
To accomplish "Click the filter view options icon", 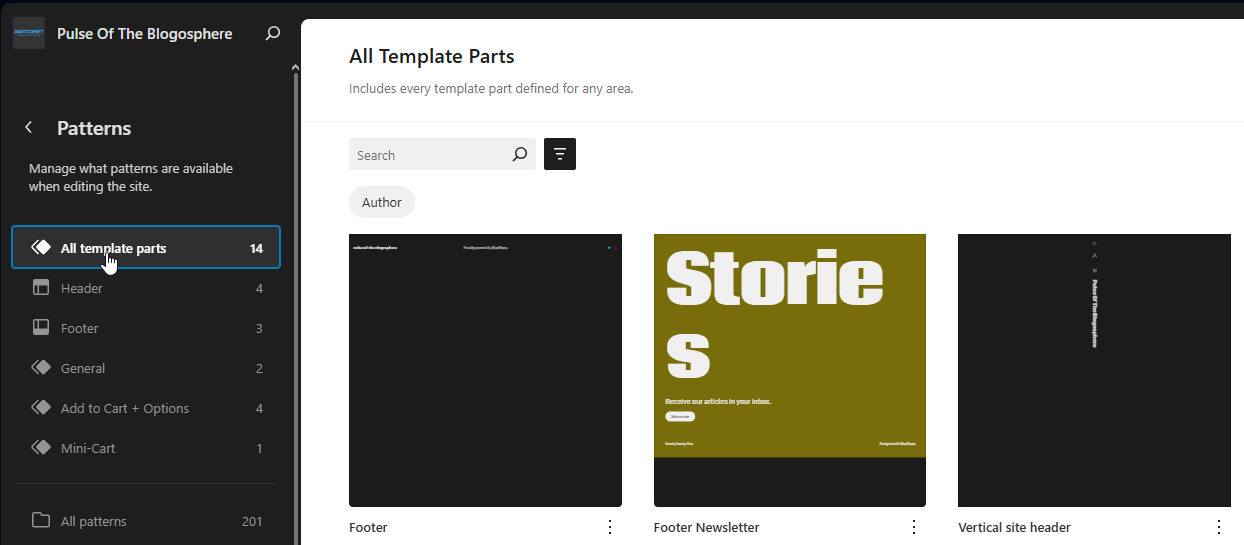I will point(560,154).
